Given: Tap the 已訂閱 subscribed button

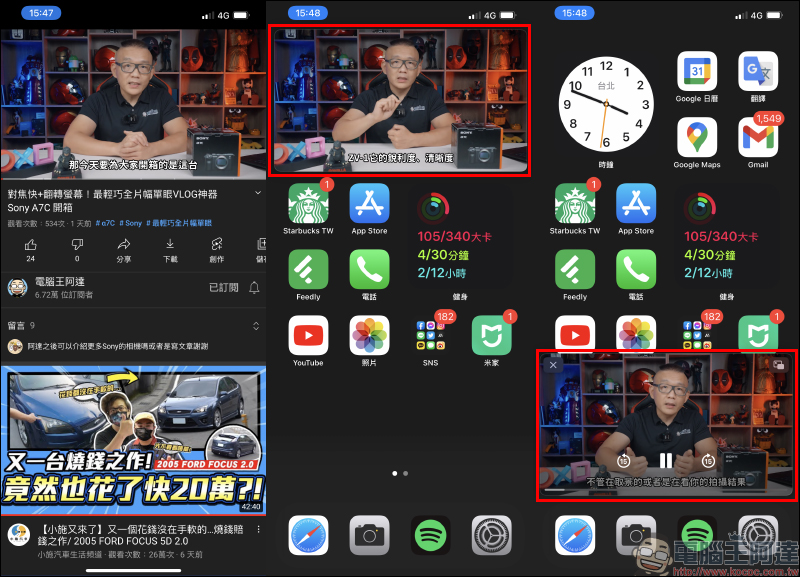Looking at the screenshot, I should coord(223,288).
